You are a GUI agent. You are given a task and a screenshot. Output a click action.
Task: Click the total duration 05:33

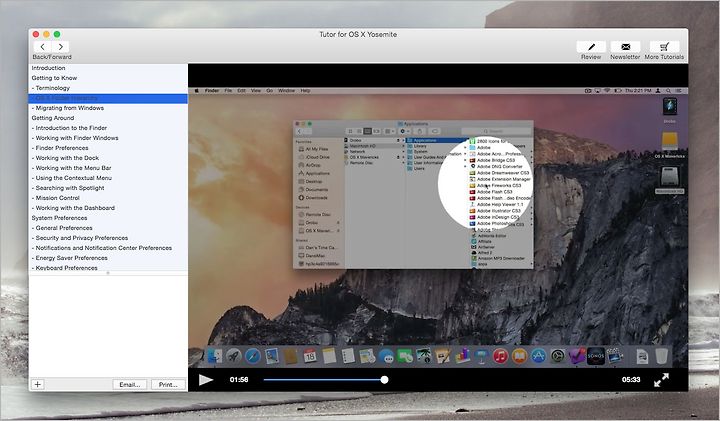click(x=631, y=380)
